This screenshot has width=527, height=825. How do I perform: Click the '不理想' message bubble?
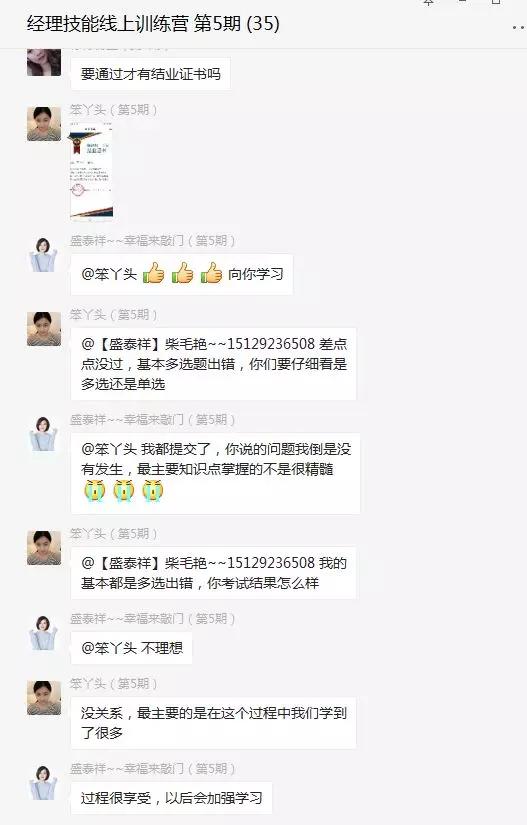click(x=131, y=648)
